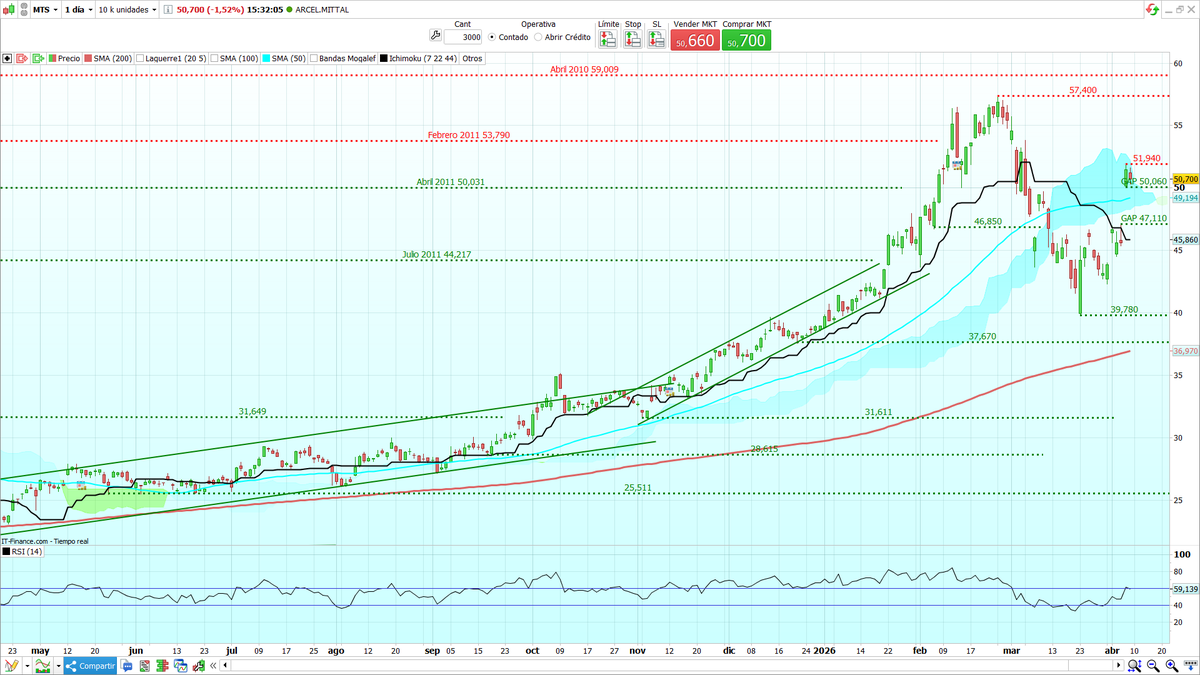This screenshot has width=1200, height=675.
Task: Expand the drawing tools dropdown arrow
Action: [x=28, y=666]
